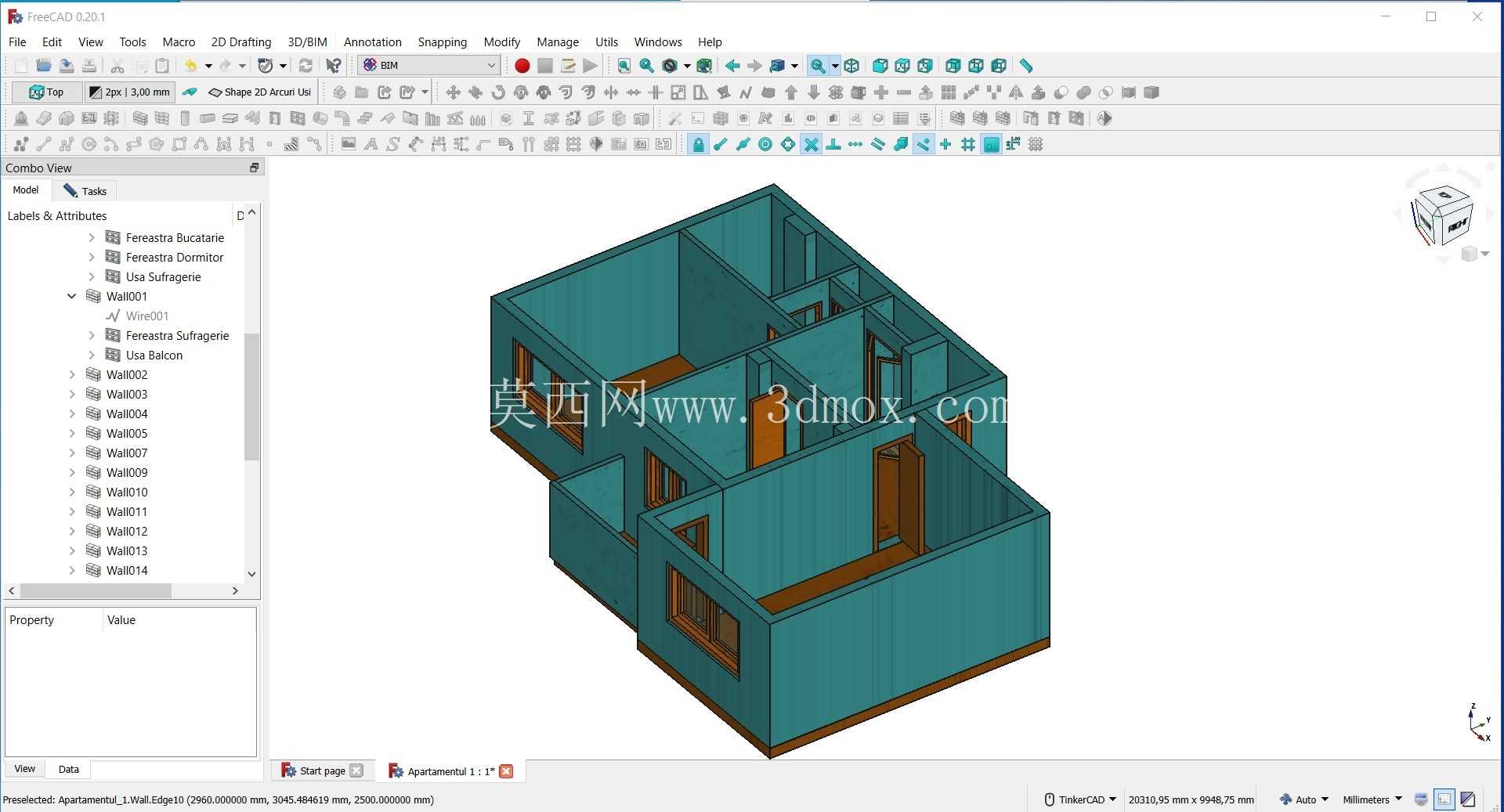The width and height of the screenshot is (1504, 812).
Task: Open a document with folder icon
Action: click(x=44, y=66)
